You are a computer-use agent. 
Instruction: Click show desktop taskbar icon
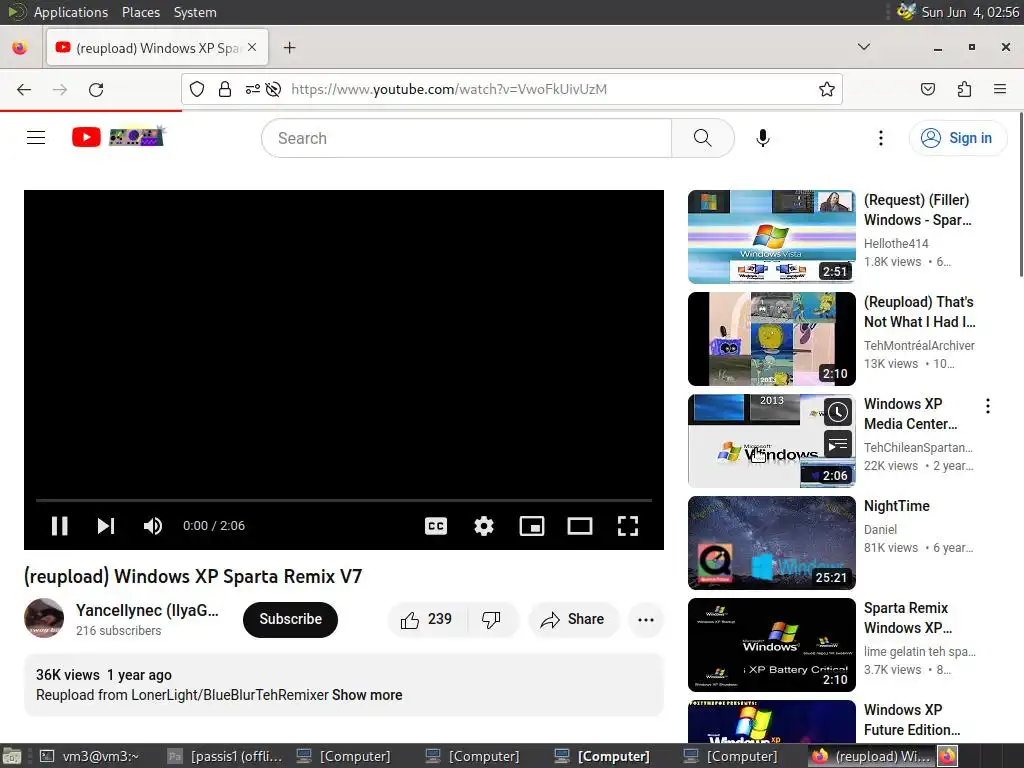[x=12, y=756]
